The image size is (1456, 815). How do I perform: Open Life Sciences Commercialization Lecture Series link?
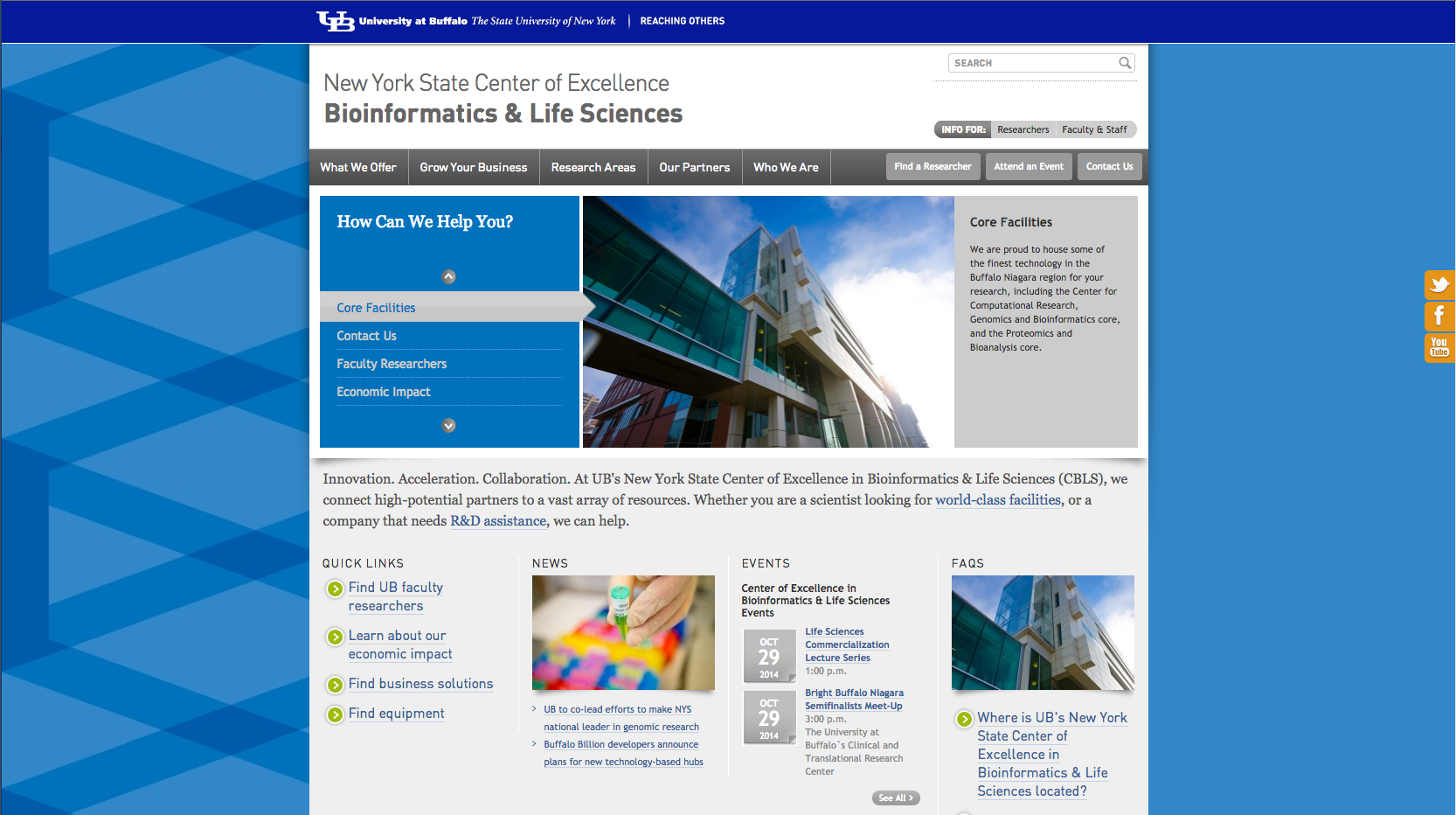coord(847,644)
